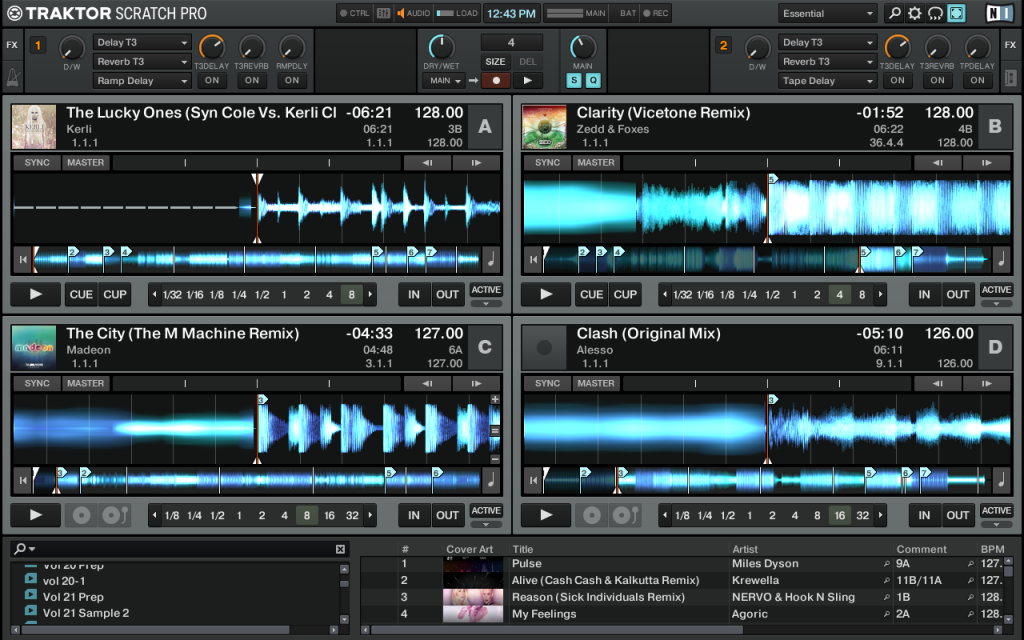
Task: Click the CUE button on Deck A
Action: (81, 295)
